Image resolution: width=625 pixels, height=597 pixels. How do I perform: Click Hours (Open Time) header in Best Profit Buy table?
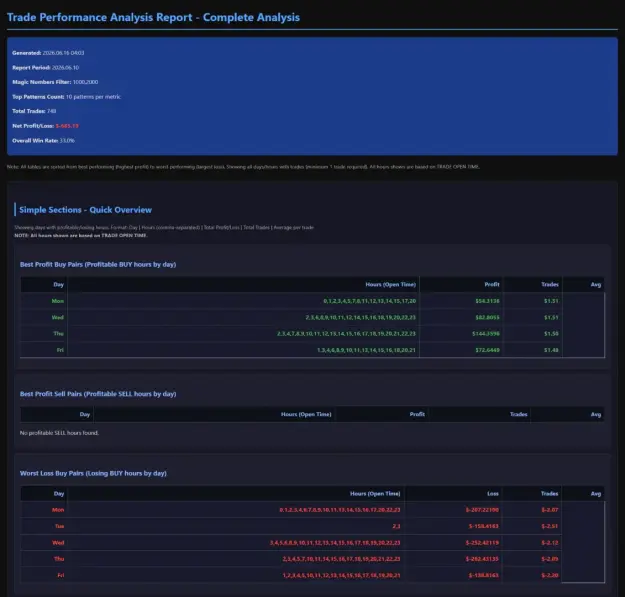click(390, 285)
